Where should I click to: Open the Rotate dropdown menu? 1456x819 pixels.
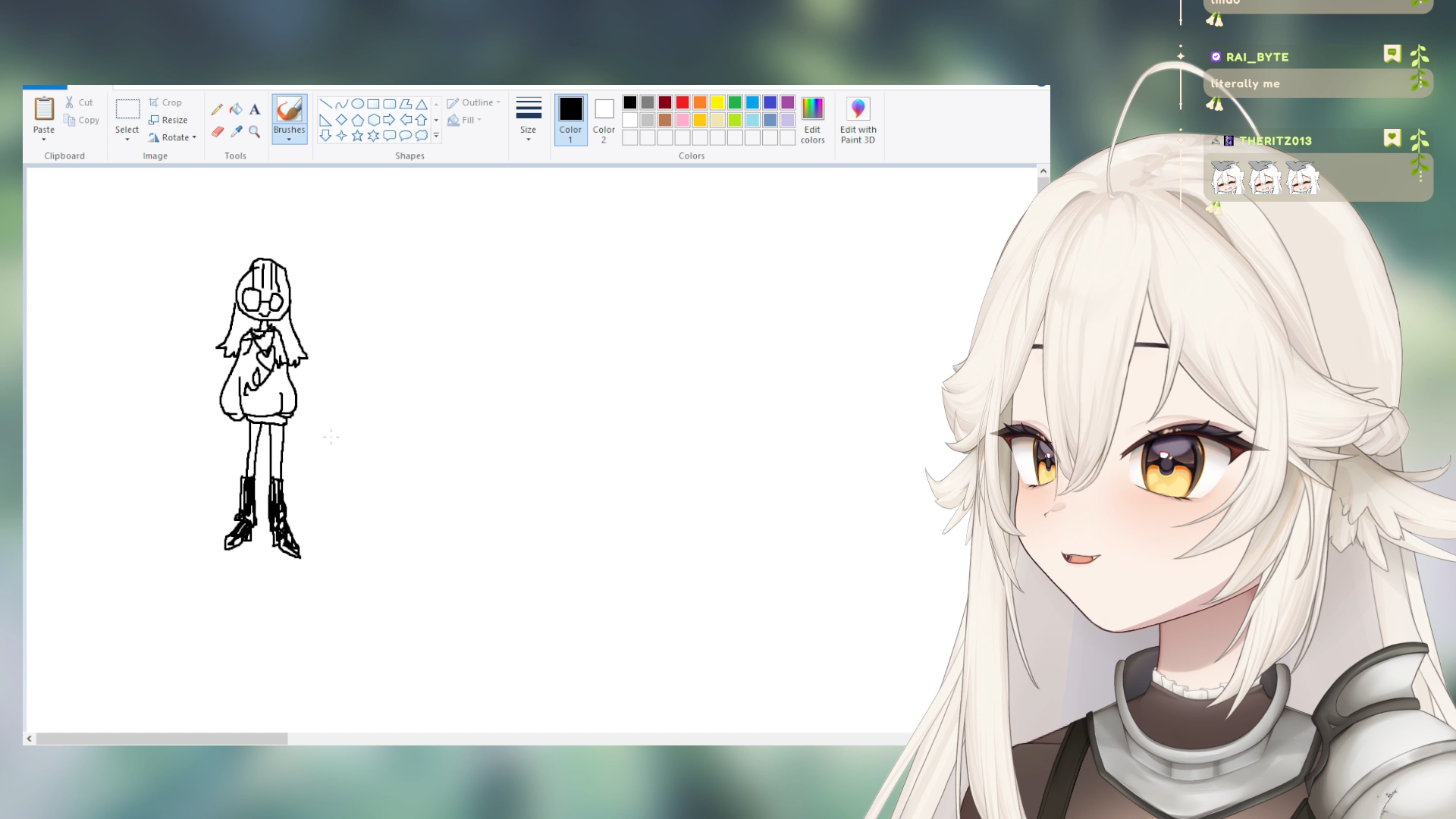[172, 137]
